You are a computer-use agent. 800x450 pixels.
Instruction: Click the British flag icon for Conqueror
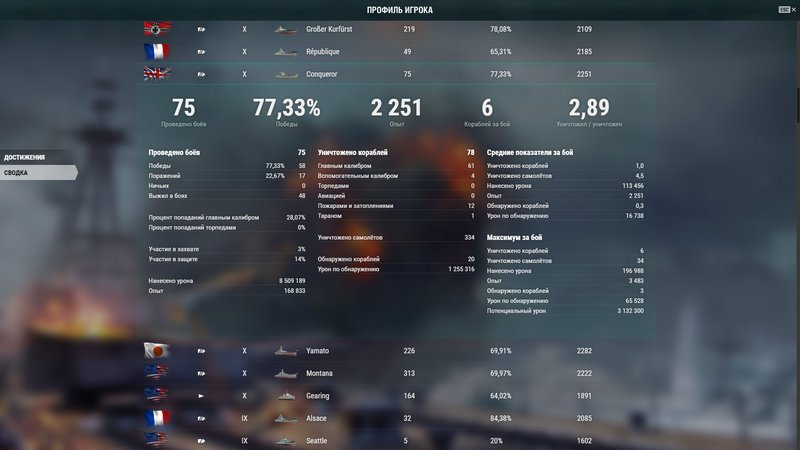coord(157,73)
